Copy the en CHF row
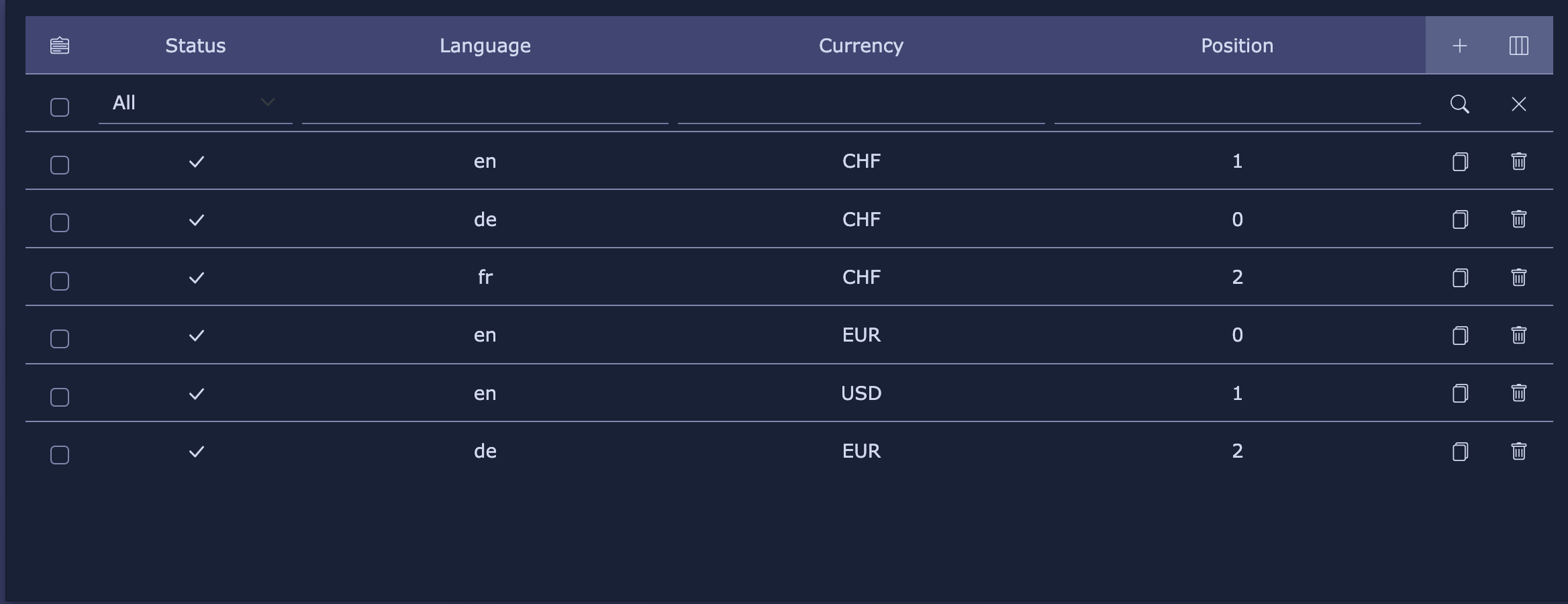The height and width of the screenshot is (604, 1568). pyautogui.click(x=1460, y=162)
